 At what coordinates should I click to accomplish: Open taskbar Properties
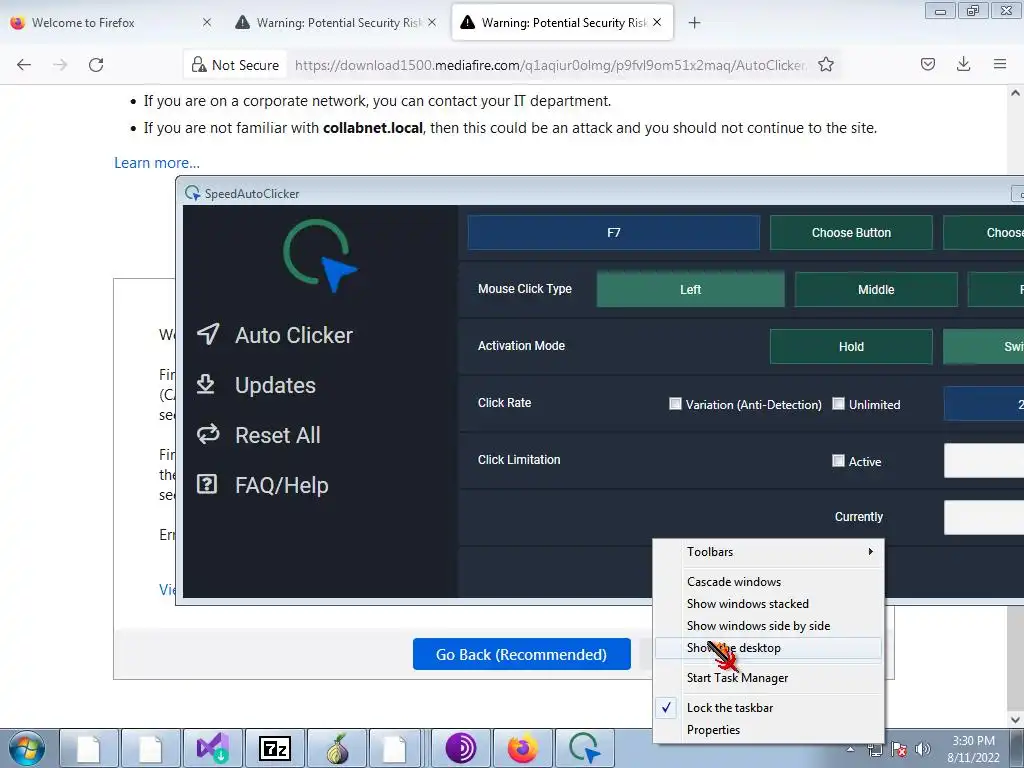coord(768,730)
